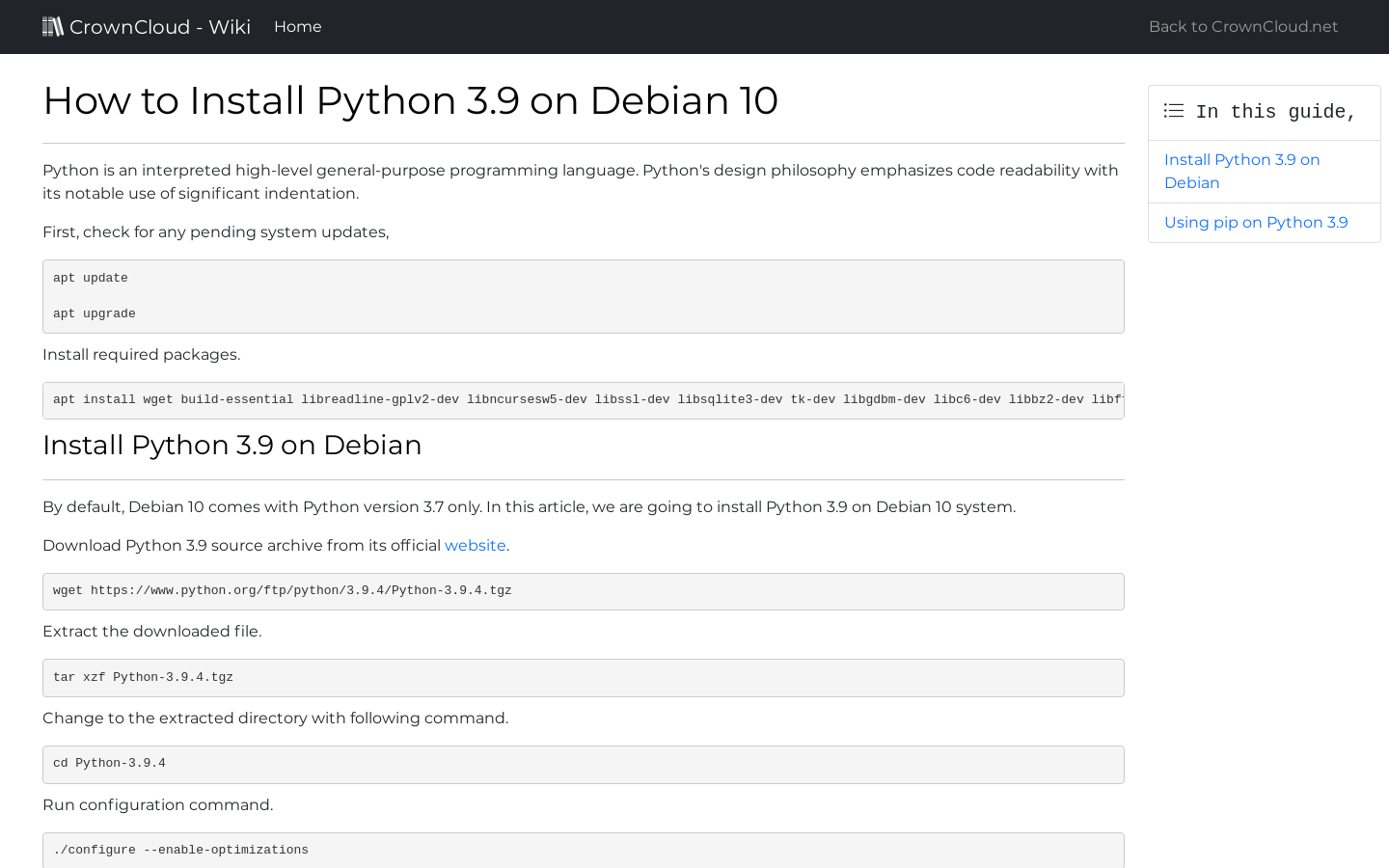Image resolution: width=1389 pixels, height=868 pixels.
Task: Click the list icon beside 'In this guide,'
Action: point(1173,111)
